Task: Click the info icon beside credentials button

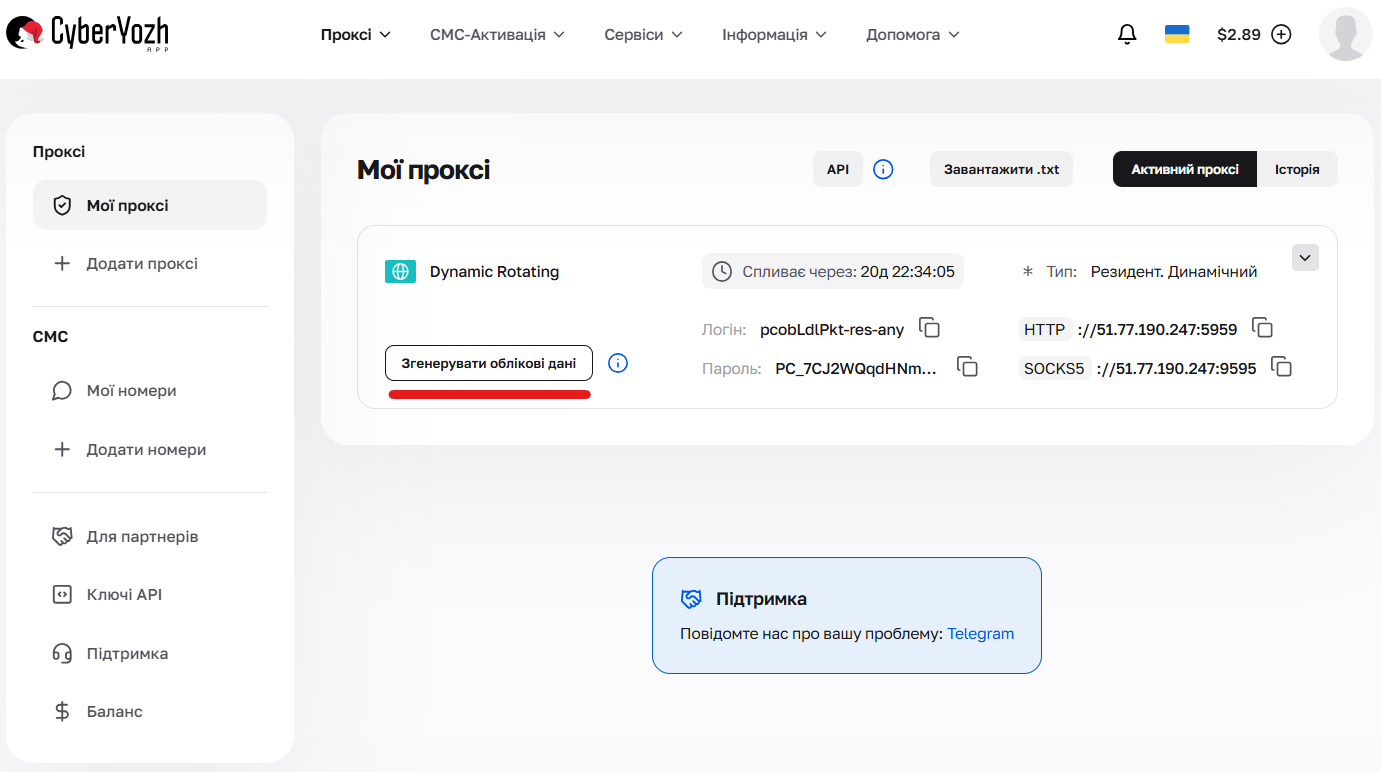Action: pos(618,363)
